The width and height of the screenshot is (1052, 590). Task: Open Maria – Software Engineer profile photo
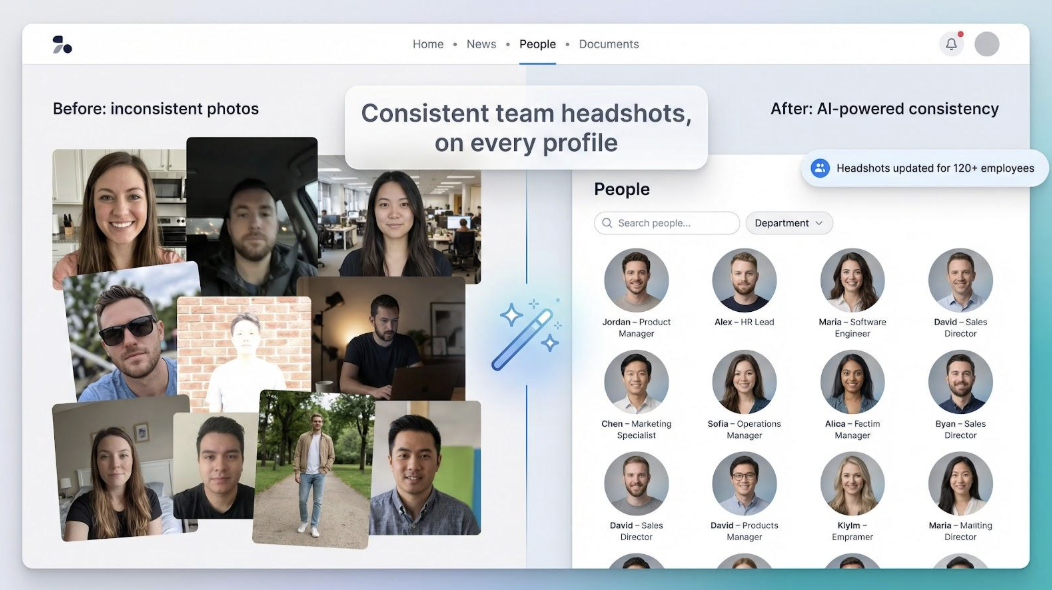coord(852,280)
